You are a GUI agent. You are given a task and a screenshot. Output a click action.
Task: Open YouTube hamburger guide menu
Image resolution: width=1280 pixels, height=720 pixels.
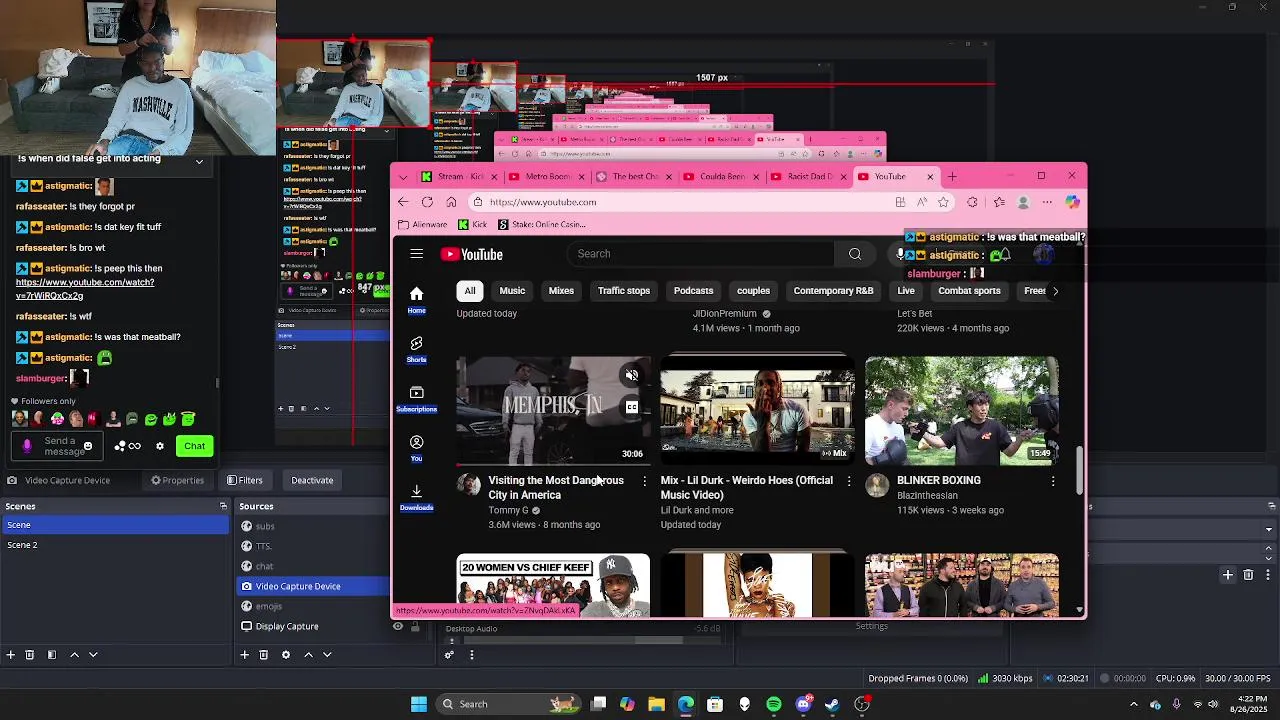(x=417, y=254)
